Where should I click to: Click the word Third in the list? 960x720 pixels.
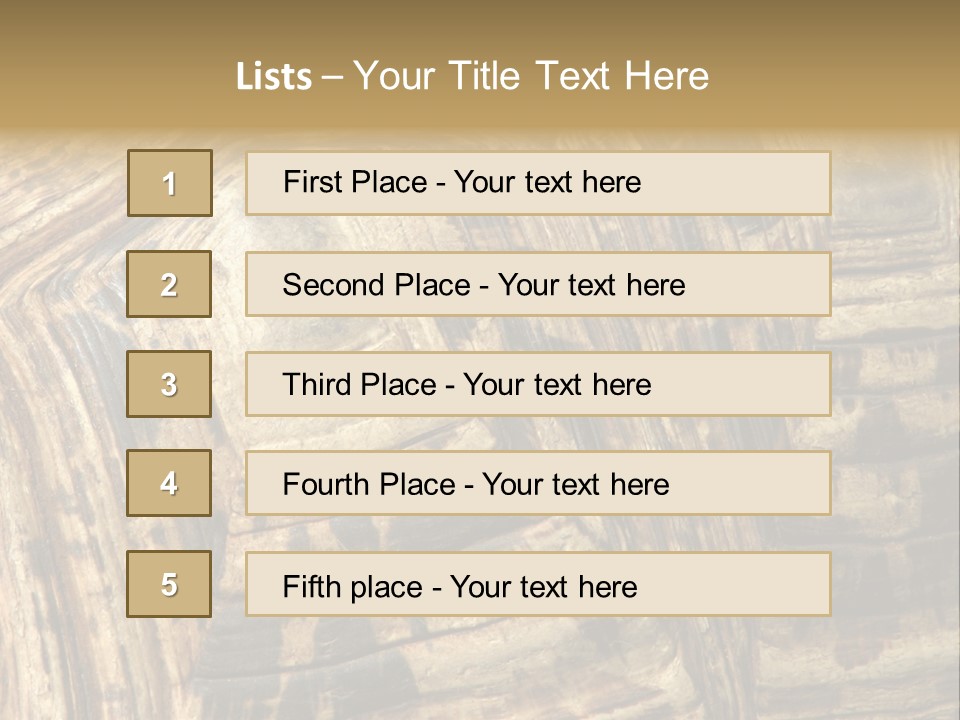(x=318, y=385)
